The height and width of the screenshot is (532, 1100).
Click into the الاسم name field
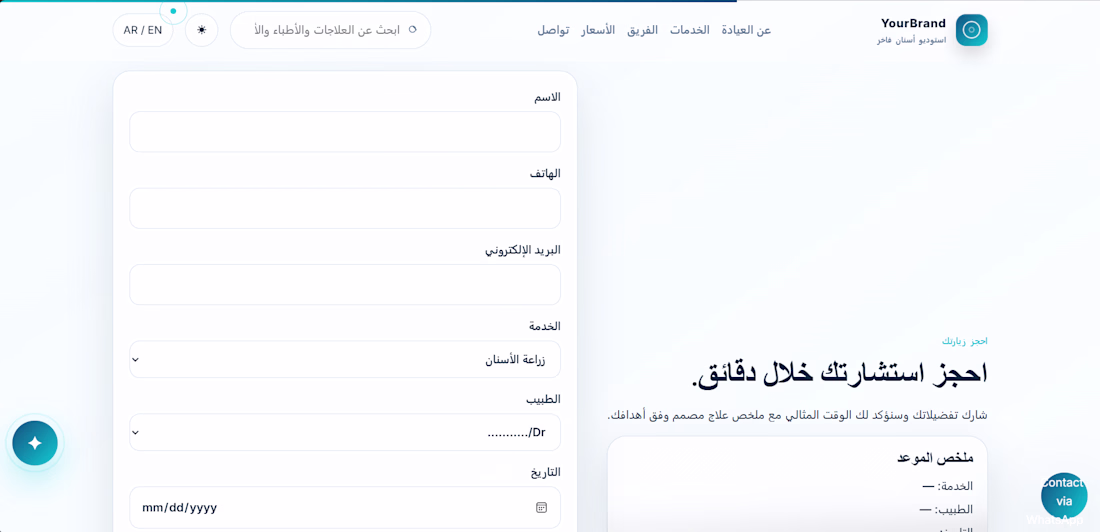coord(345,132)
